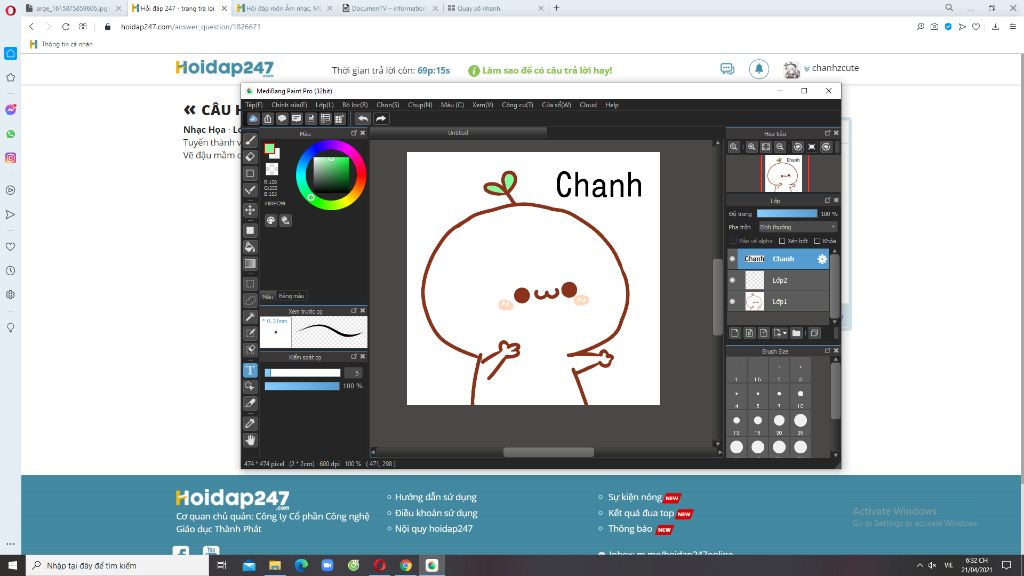Create a new layer with page icon
This screenshot has height=576, width=1024.
point(735,333)
